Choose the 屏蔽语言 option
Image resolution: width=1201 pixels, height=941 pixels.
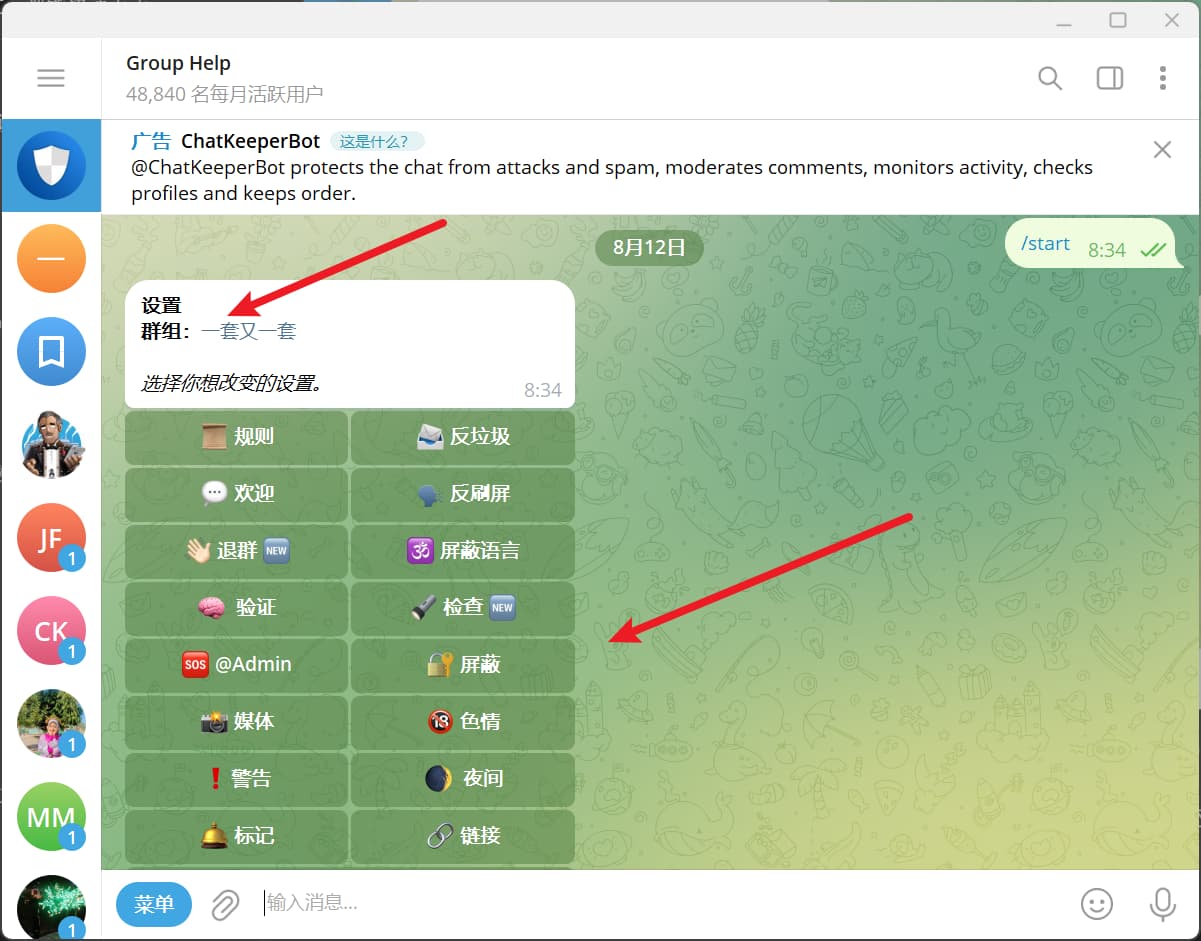coord(463,551)
